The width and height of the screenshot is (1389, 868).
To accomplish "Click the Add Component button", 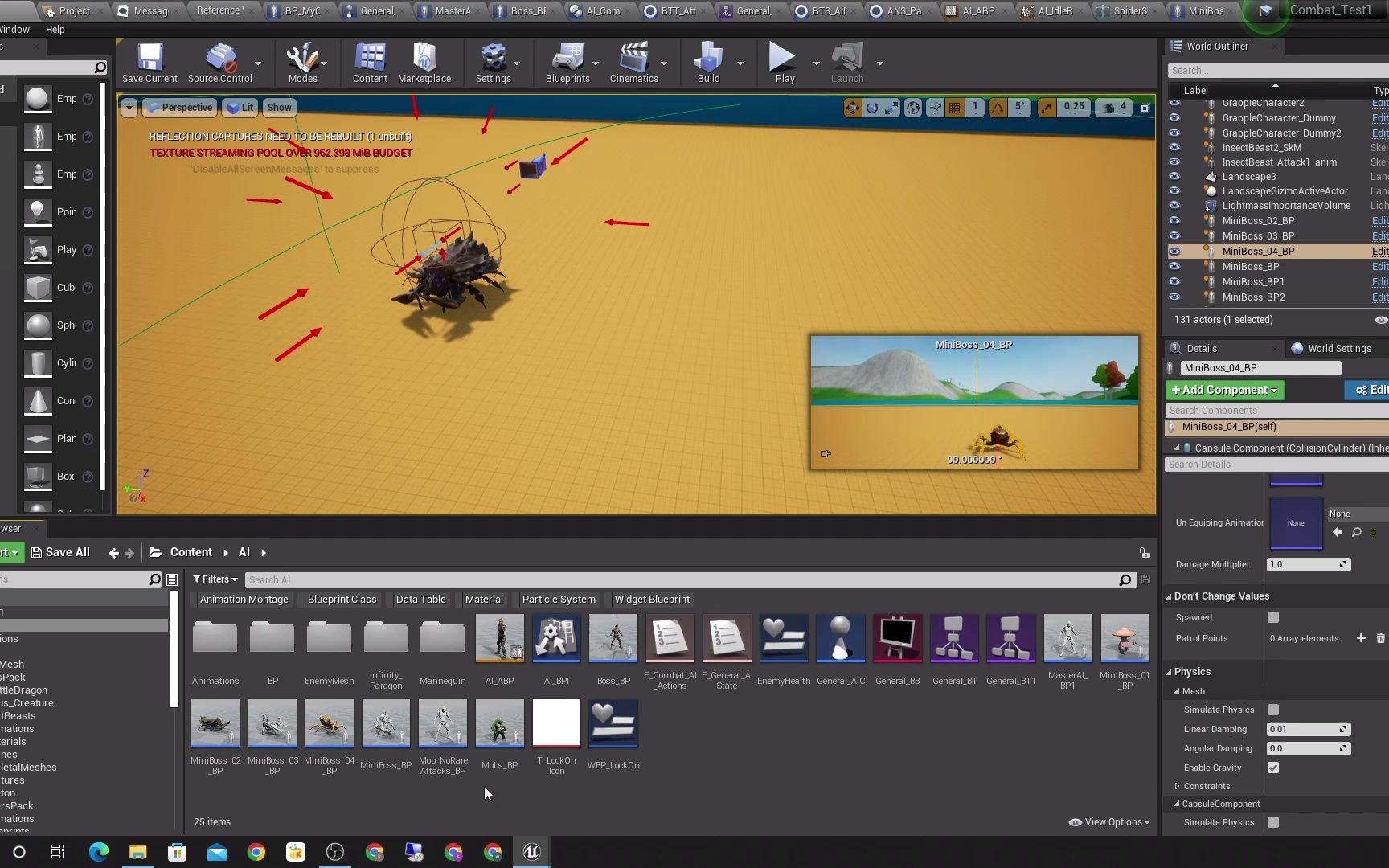I will (1224, 390).
